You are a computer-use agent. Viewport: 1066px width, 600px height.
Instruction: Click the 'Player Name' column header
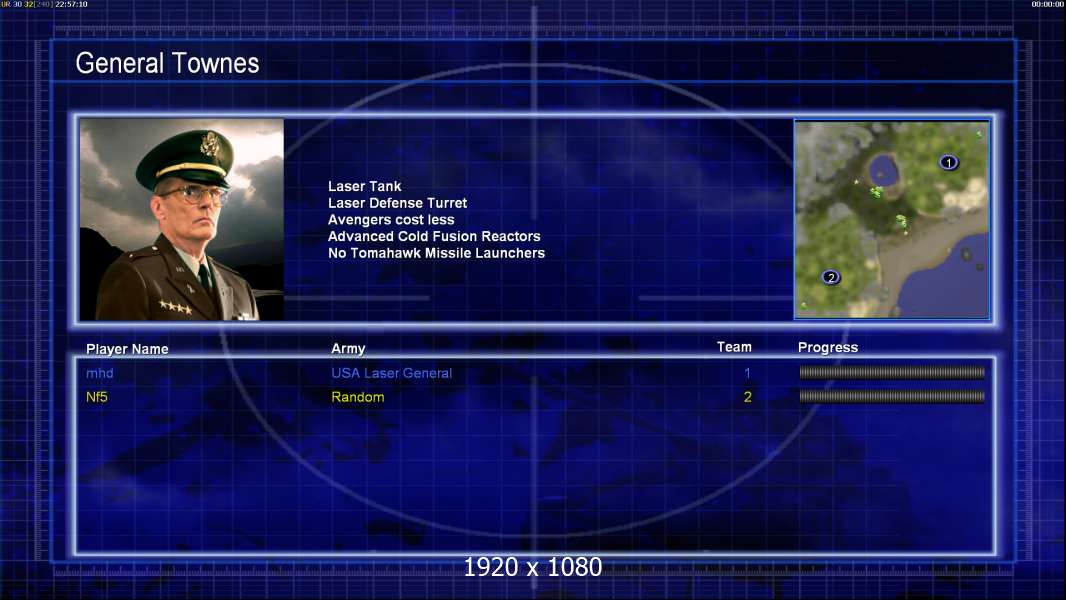127,349
